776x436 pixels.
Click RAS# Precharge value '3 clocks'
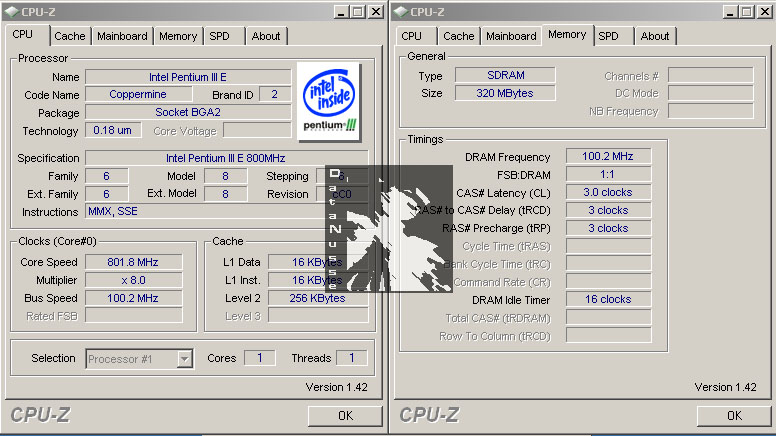[608, 228]
